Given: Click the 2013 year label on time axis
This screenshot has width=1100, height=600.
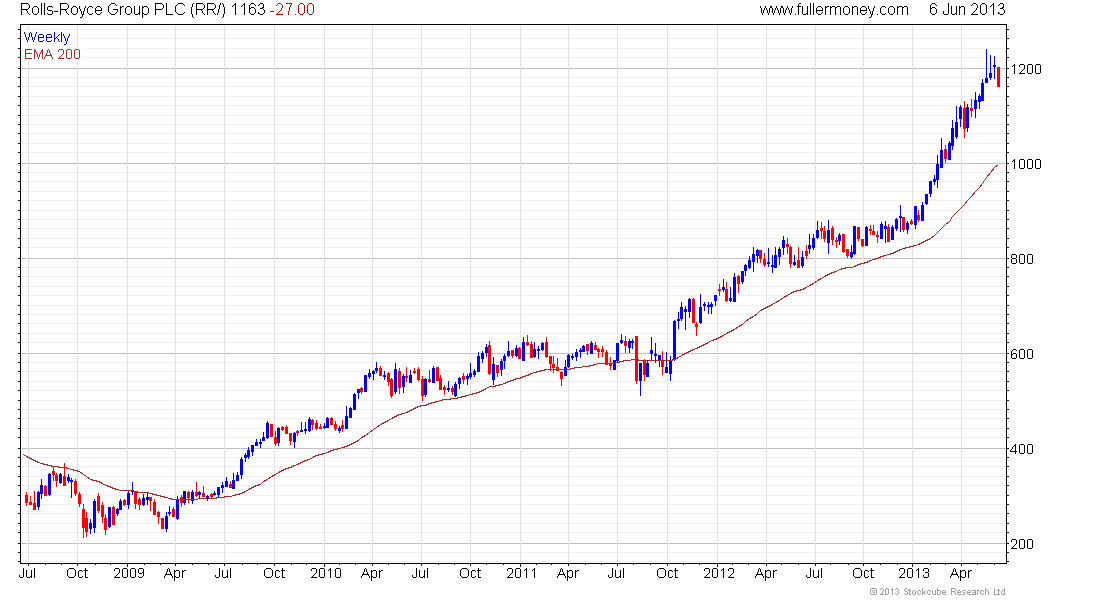Looking at the screenshot, I should pos(914,573).
